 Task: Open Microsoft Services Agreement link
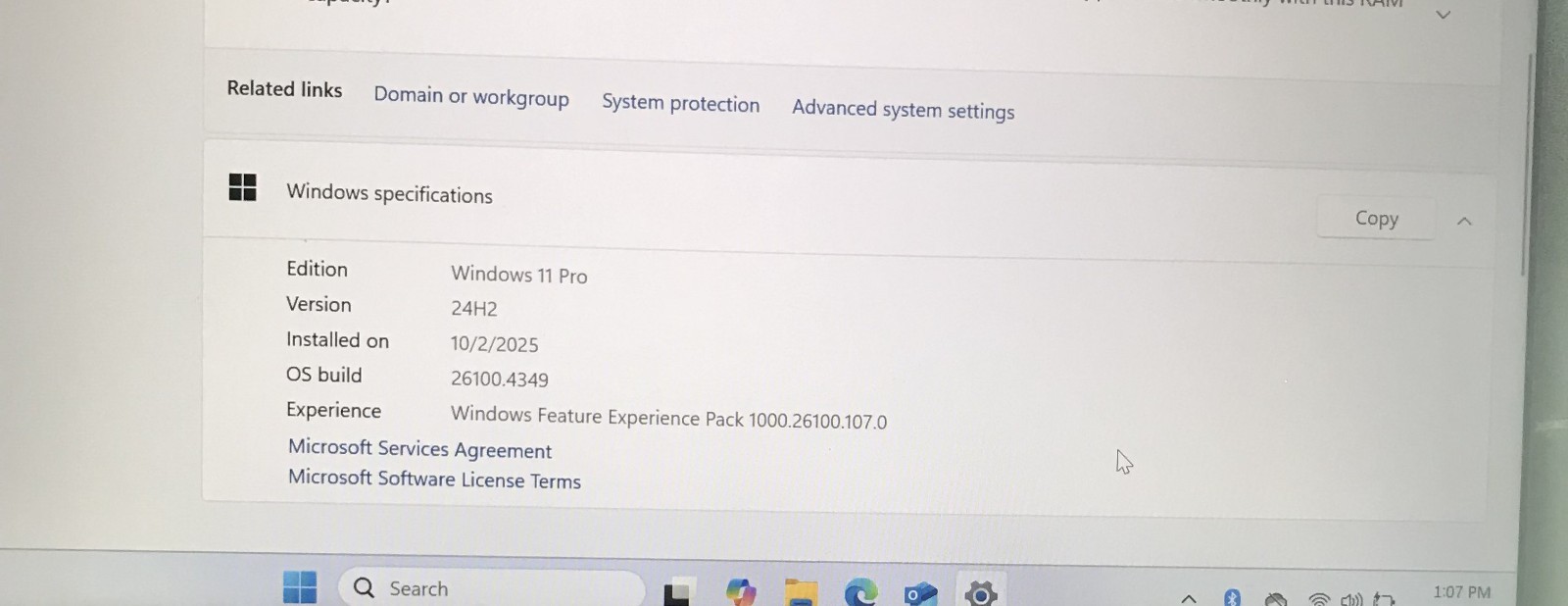point(419,448)
